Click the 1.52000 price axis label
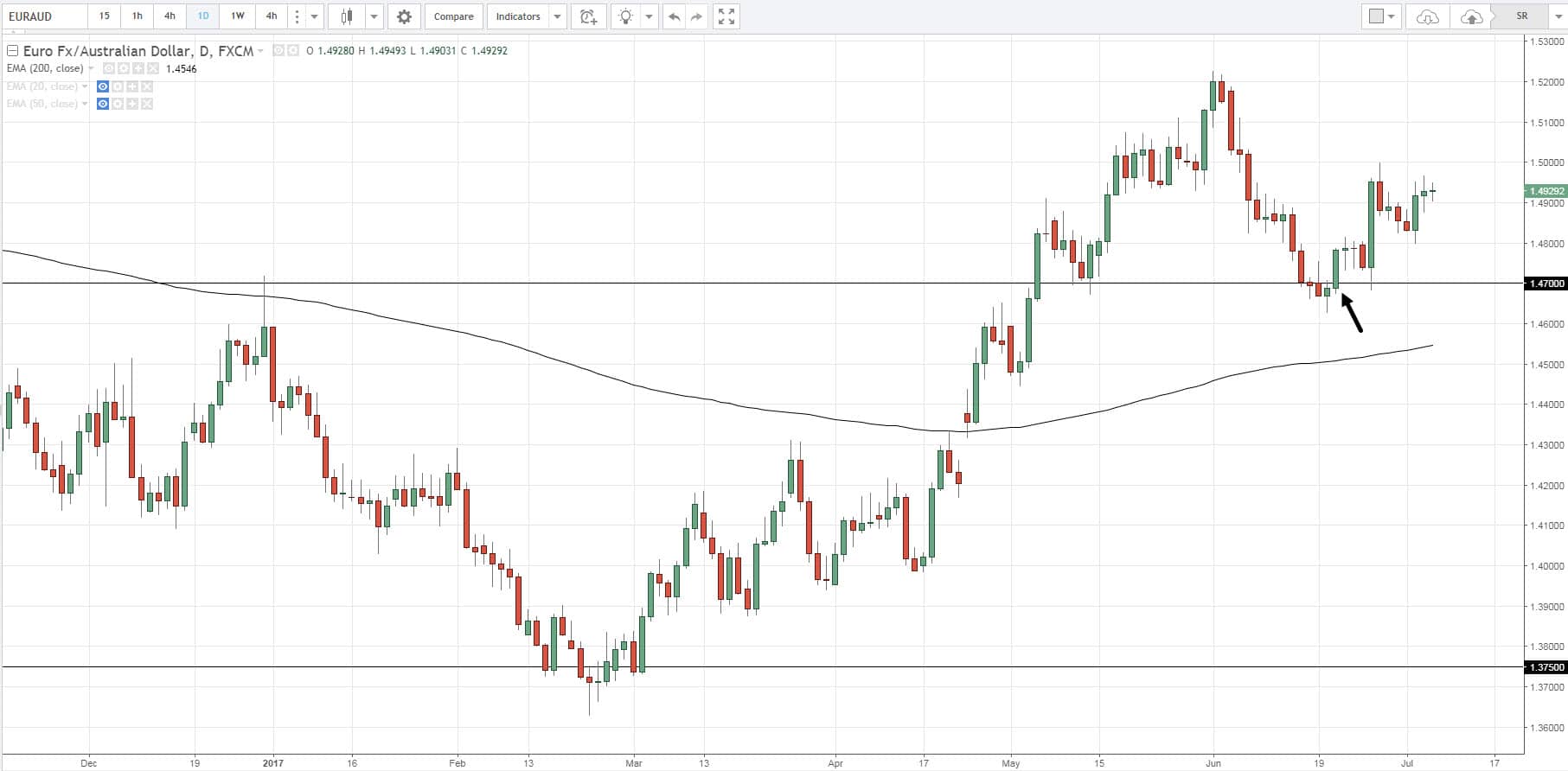The width and height of the screenshot is (1568, 771). (x=1547, y=82)
